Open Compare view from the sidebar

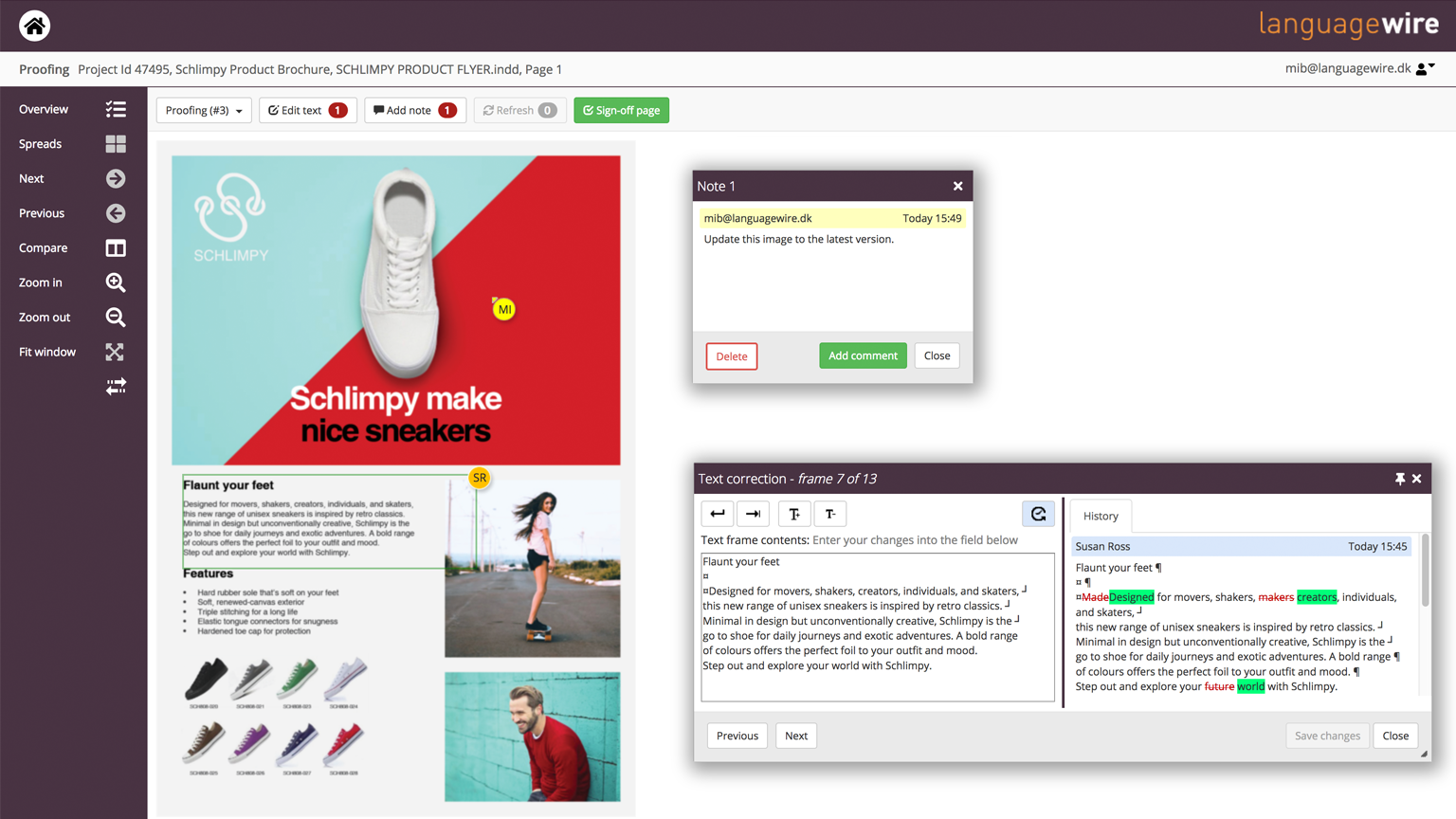pos(116,248)
